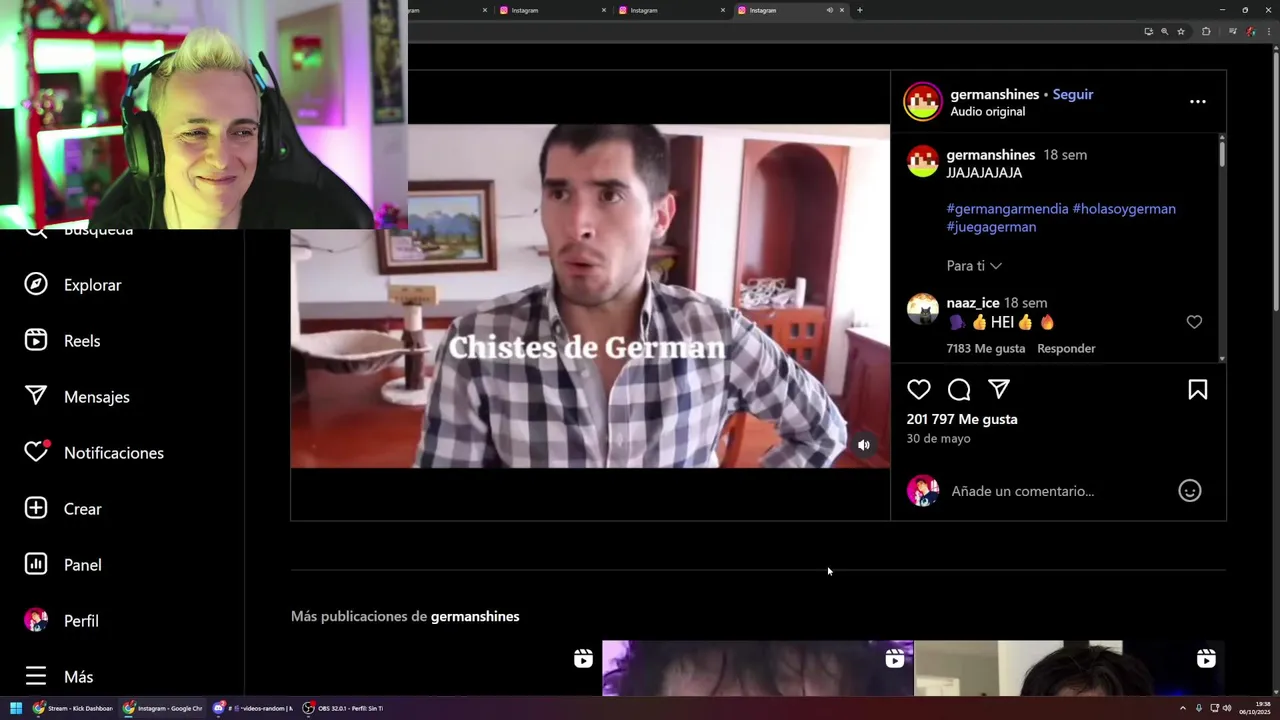
Task: Like the post with the heart icon
Action: point(919,390)
